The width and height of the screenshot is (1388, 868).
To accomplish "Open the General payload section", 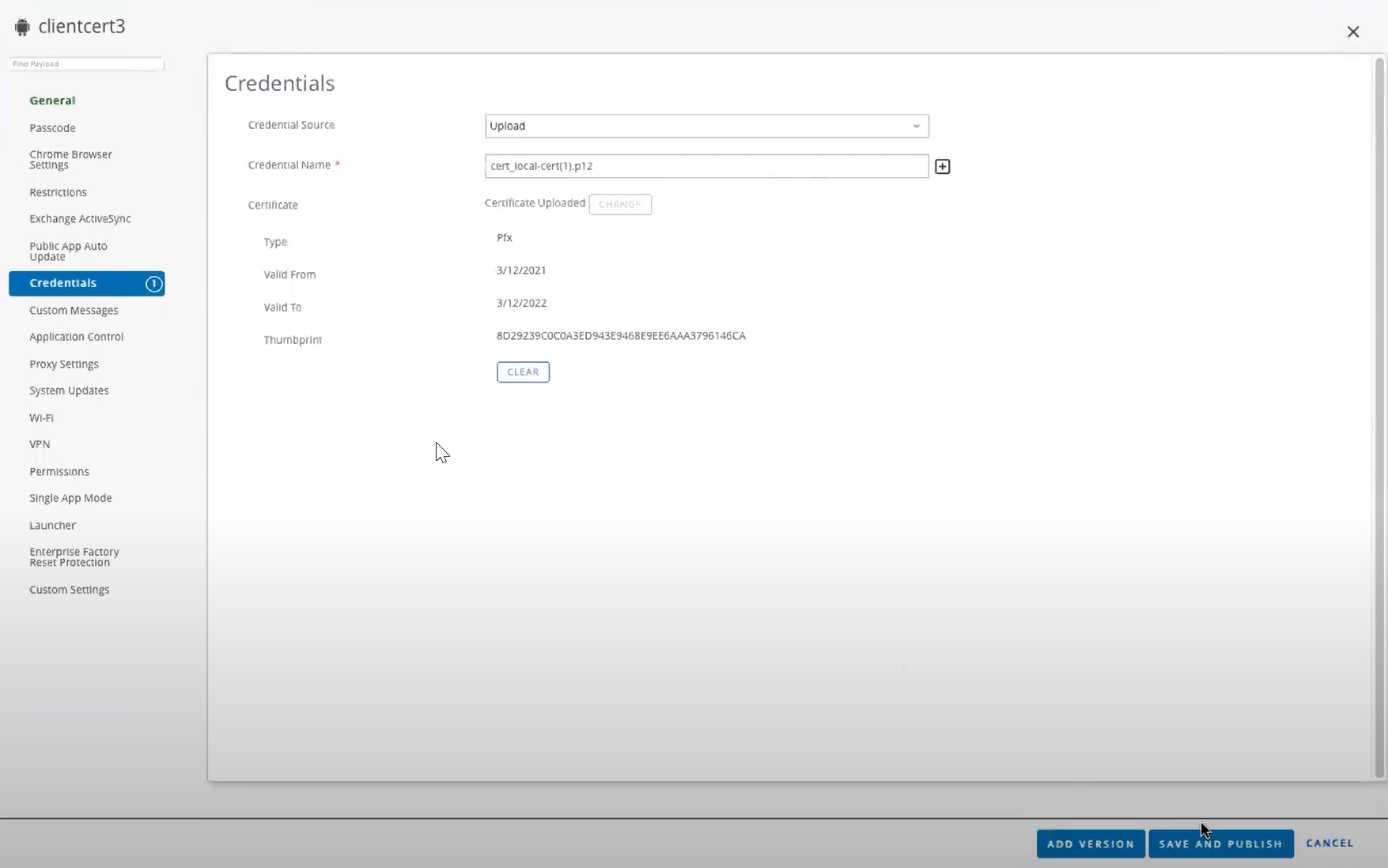I will click(52, 100).
